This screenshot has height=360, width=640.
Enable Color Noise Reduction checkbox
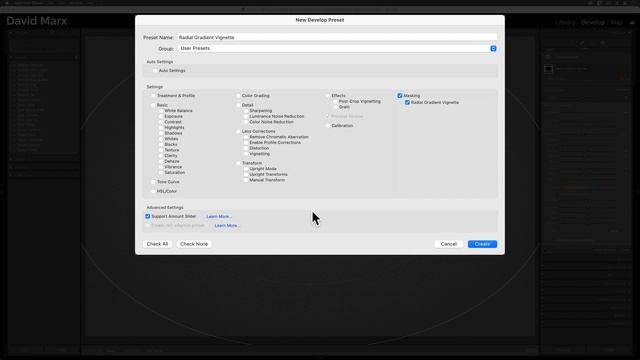[246, 122]
